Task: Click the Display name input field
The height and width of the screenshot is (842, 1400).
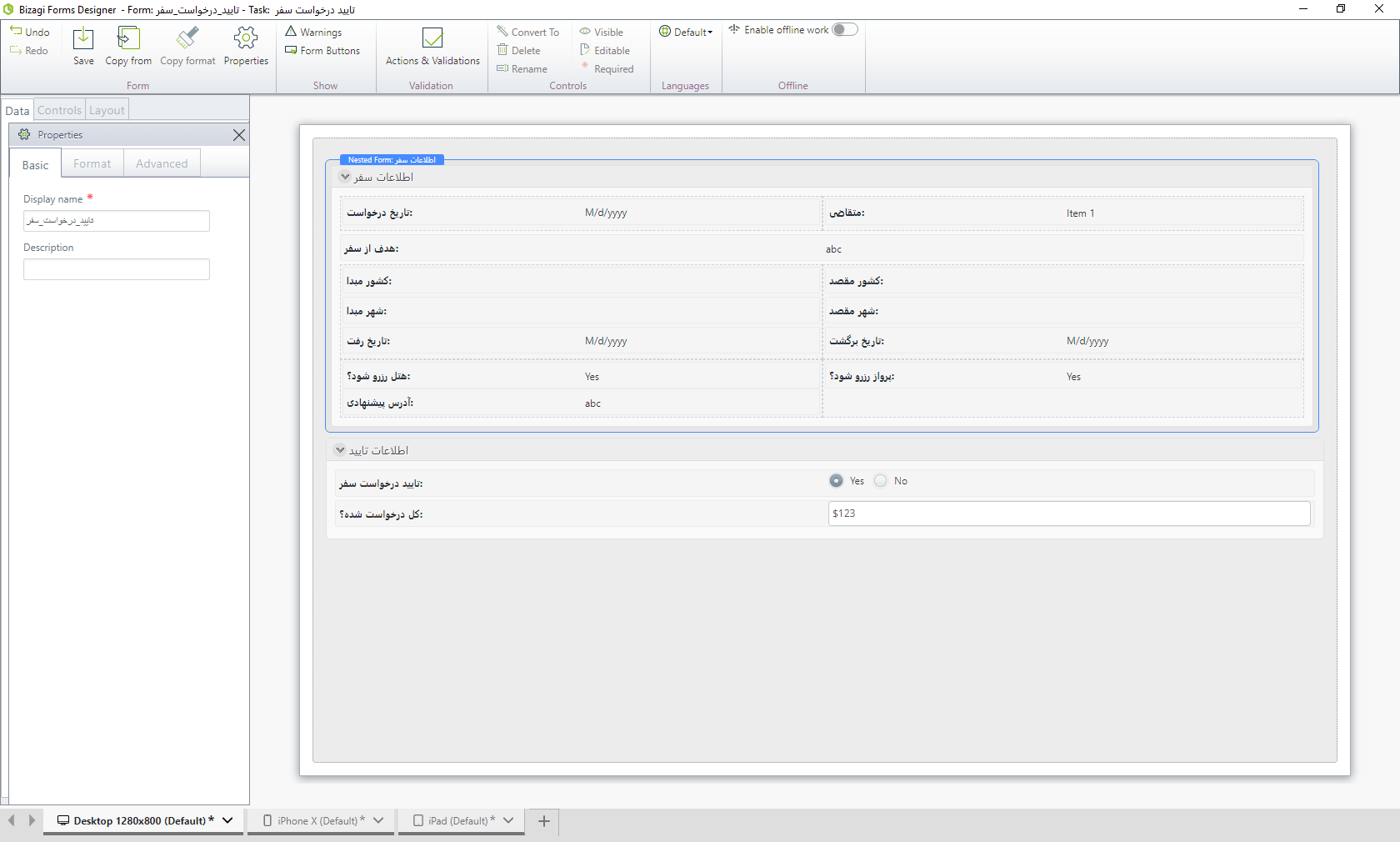Action: pos(117,220)
